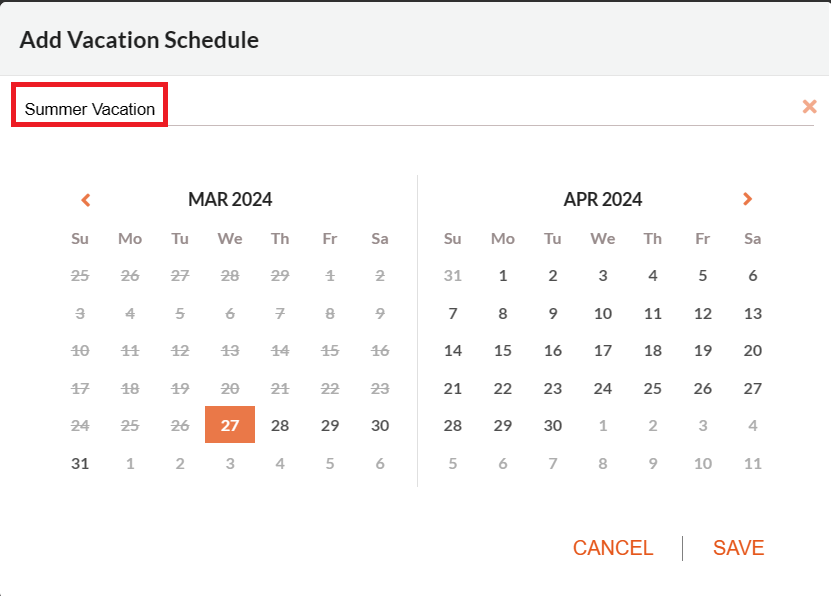Select April 6 in first week row

[x=752, y=276]
